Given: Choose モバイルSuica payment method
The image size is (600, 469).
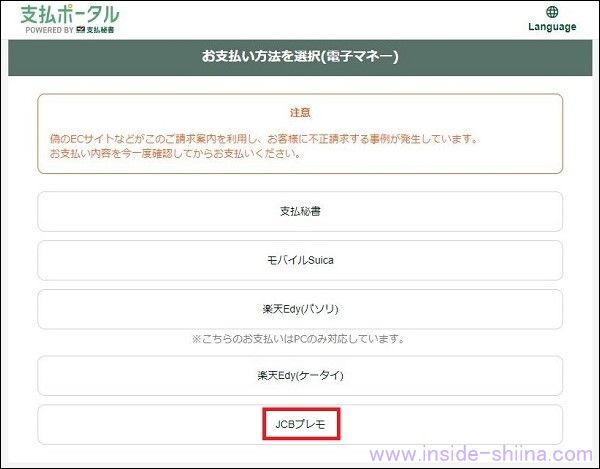Looking at the screenshot, I should pyautogui.click(x=300, y=260).
